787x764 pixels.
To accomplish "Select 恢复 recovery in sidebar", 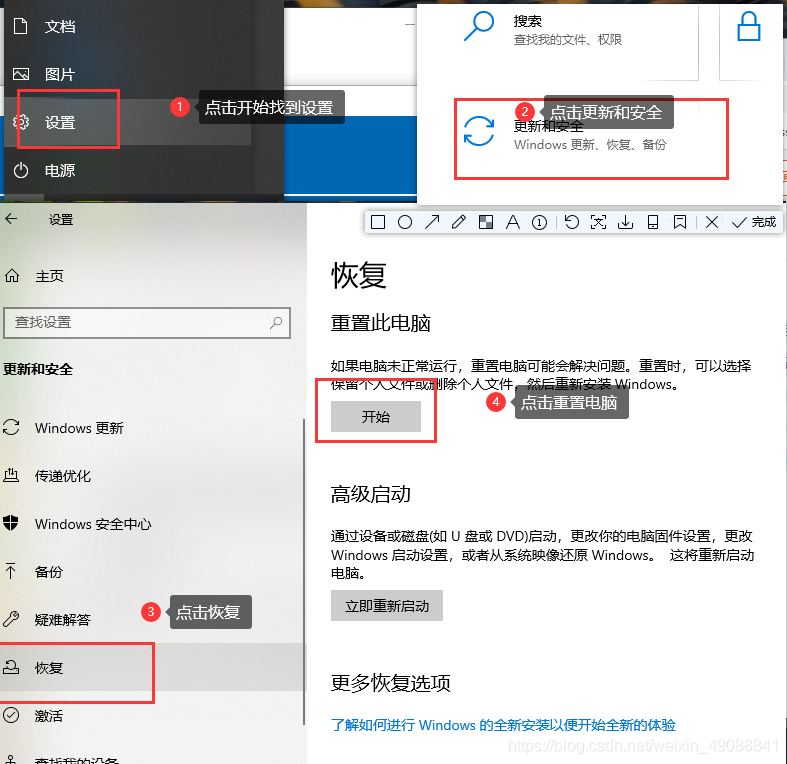I will click(152, 667).
